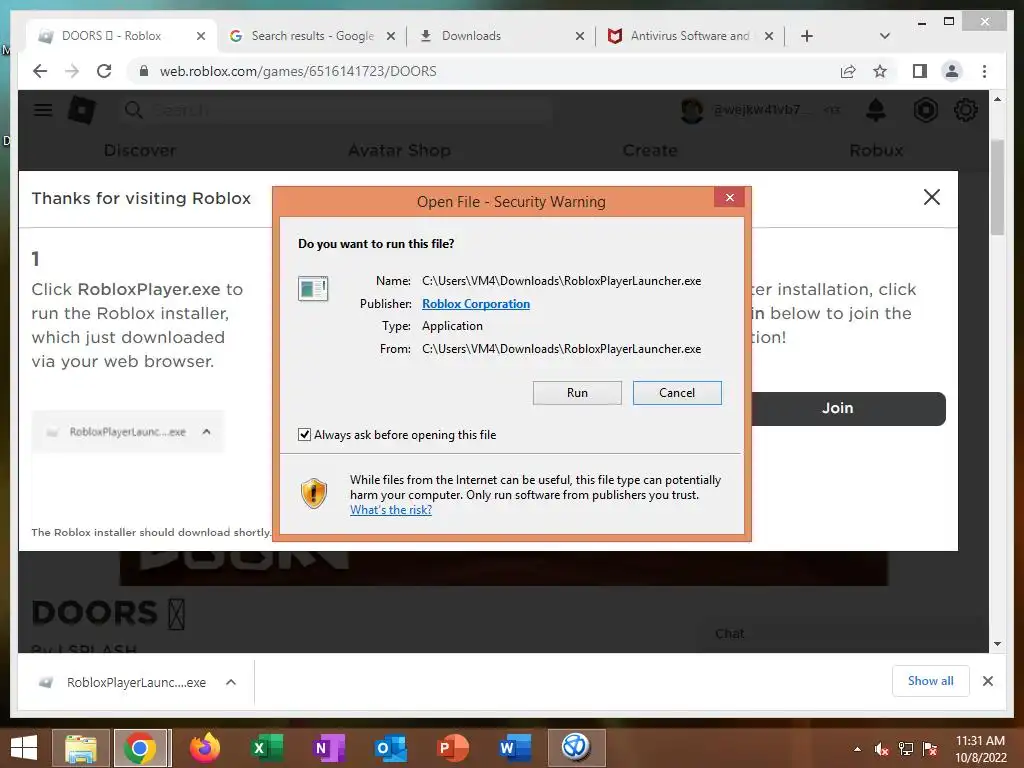
Task: Click Run in the Security Warning dialog
Action: (x=577, y=392)
